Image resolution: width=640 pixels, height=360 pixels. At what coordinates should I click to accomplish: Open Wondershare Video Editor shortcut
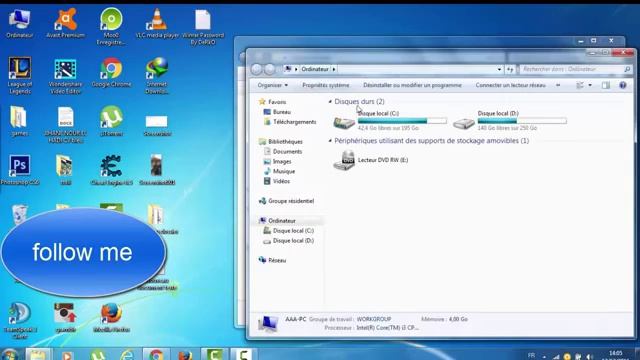click(x=65, y=76)
